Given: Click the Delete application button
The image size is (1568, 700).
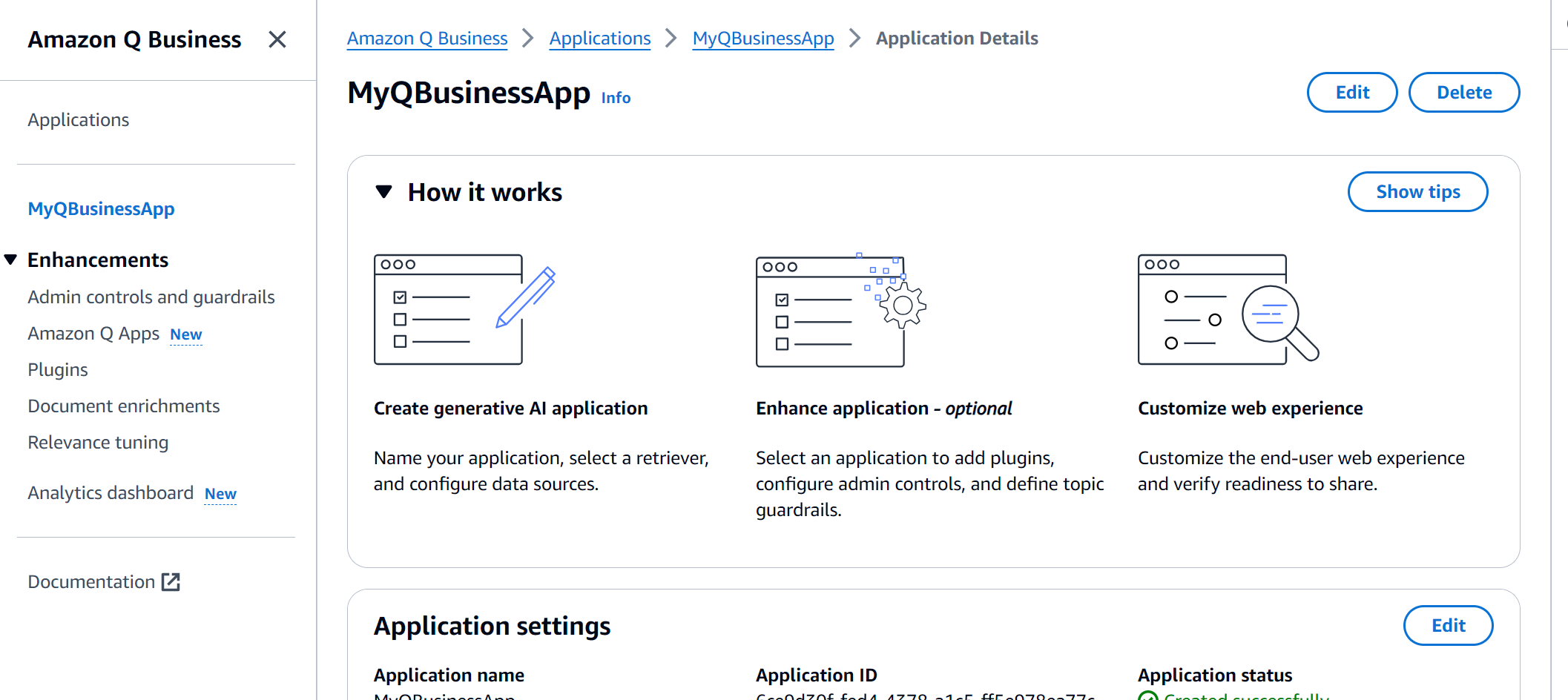Looking at the screenshot, I should [x=1464, y=93].
